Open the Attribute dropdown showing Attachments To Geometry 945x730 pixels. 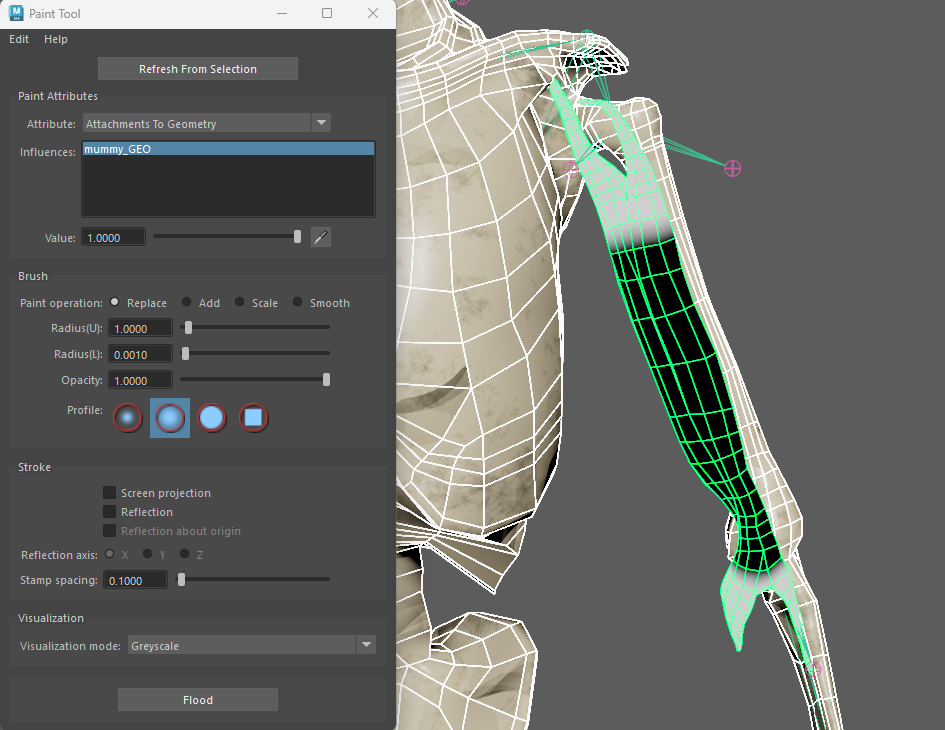coord(200,123)
